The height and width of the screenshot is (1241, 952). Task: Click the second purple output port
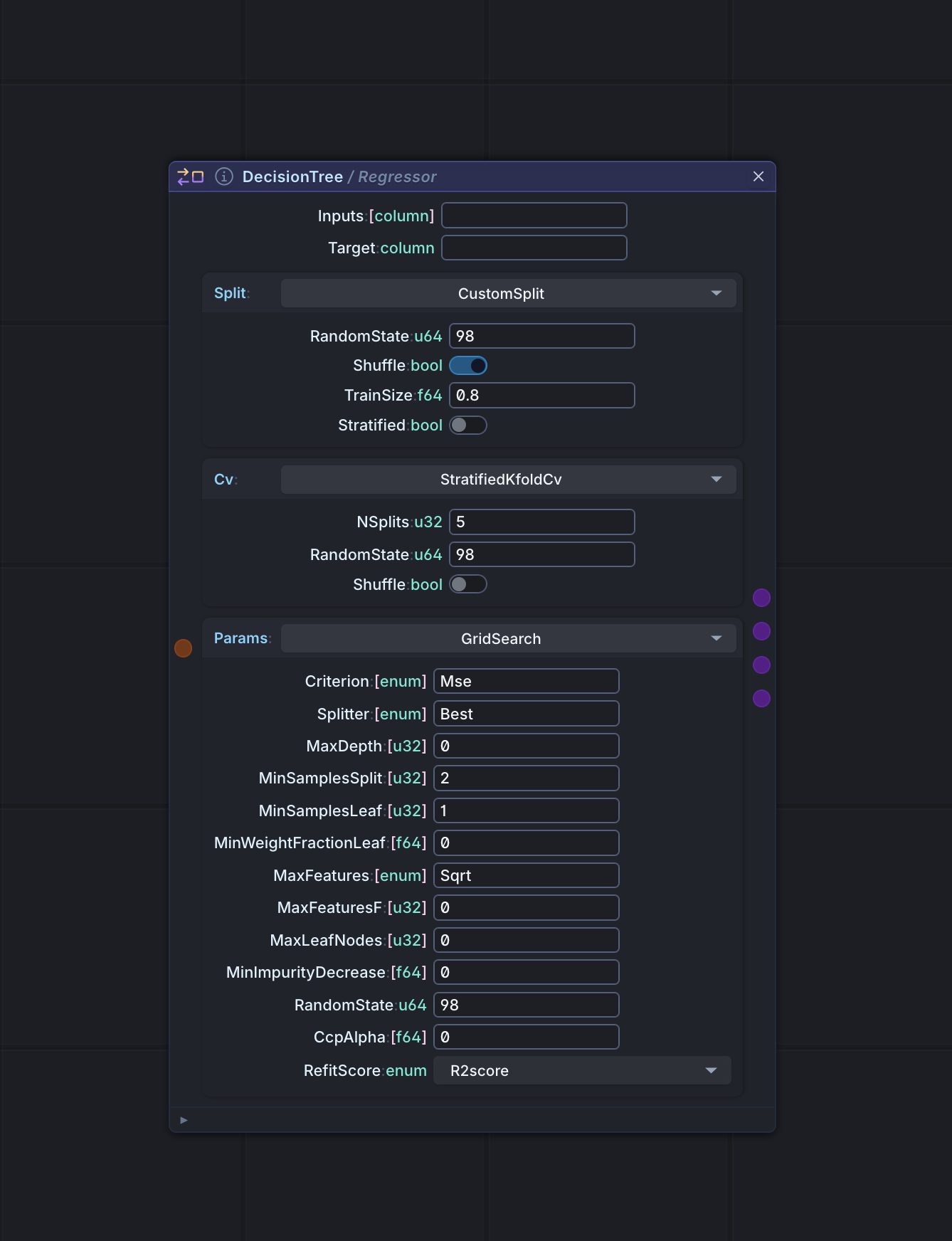[761, 631]
